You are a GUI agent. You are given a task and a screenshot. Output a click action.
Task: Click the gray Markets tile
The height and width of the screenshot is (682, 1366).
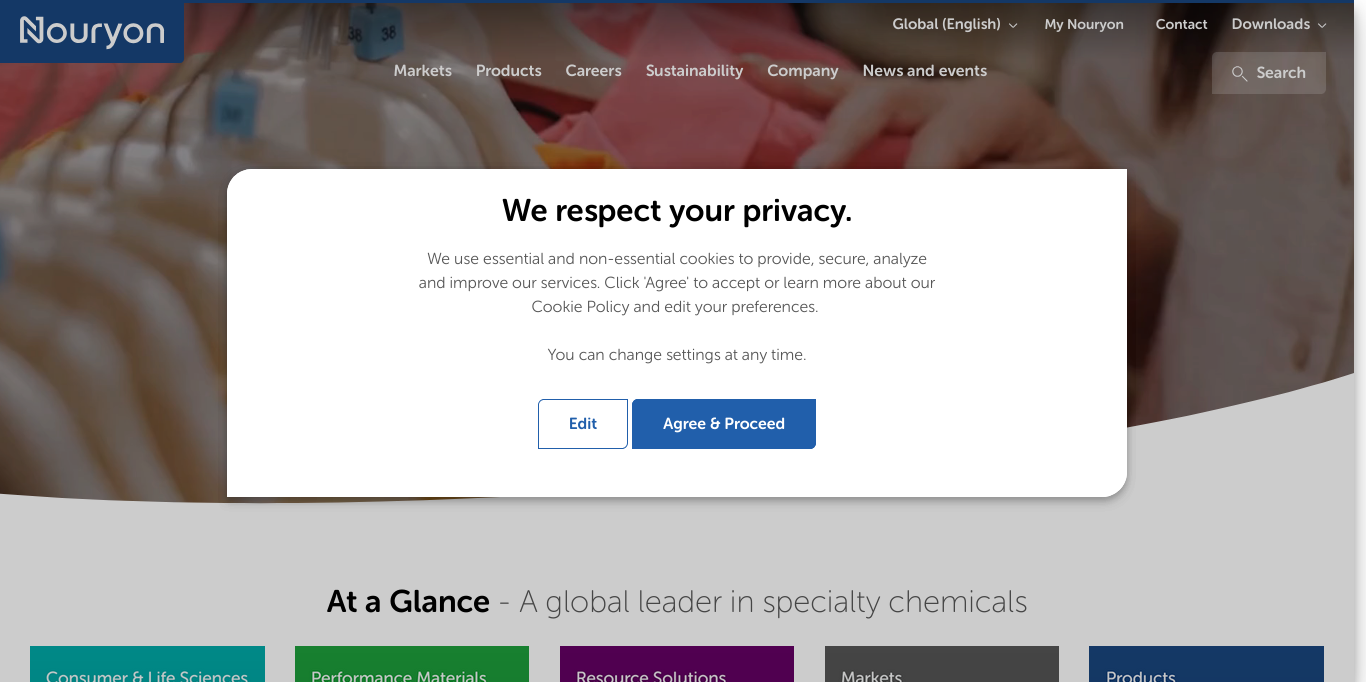[x=942, y=666]
